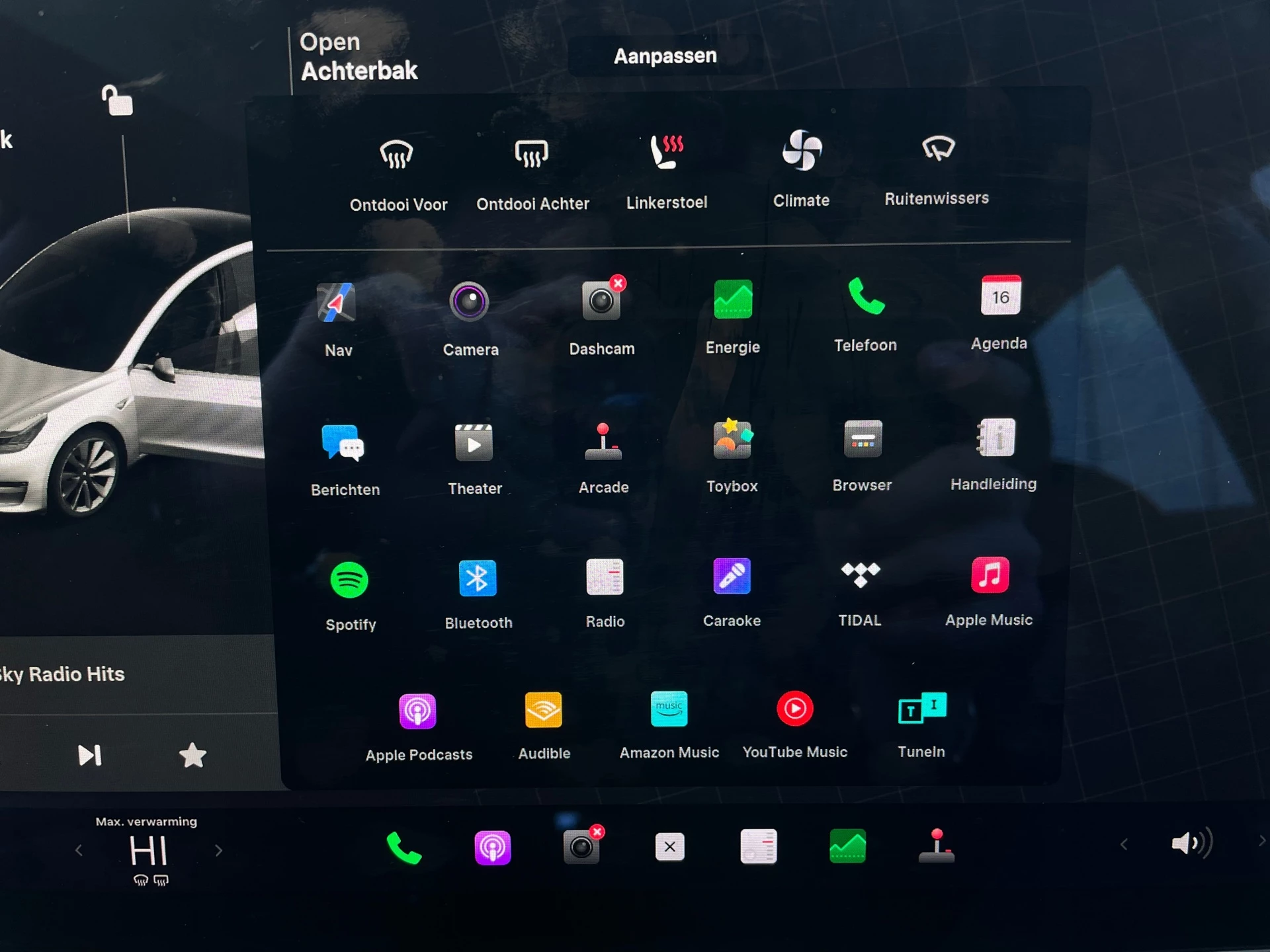Launch the Dashcam app icon in grid

pos(601,302)
